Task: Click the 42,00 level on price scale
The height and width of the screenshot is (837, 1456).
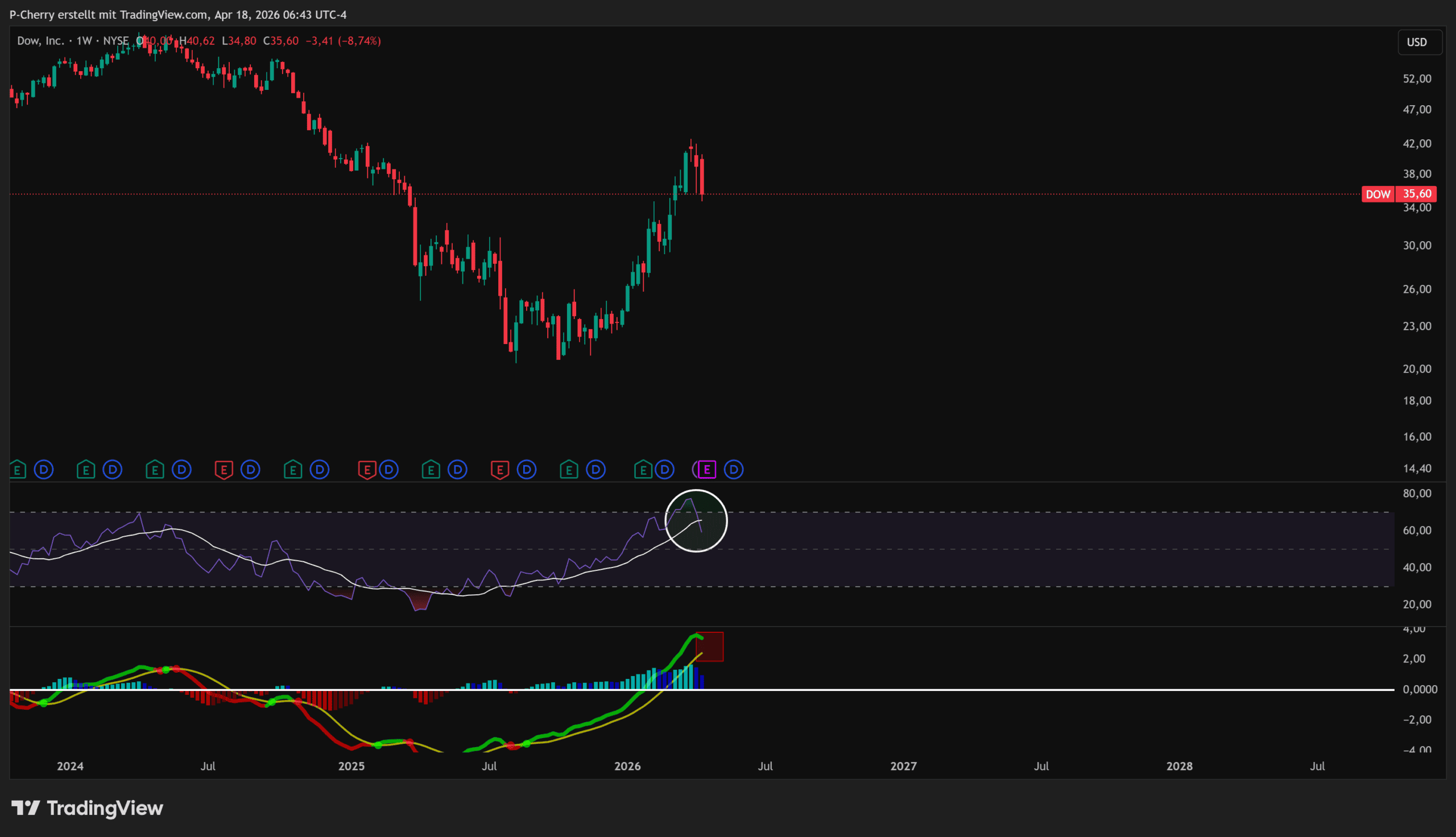Action: click(x=1416, y=144)
